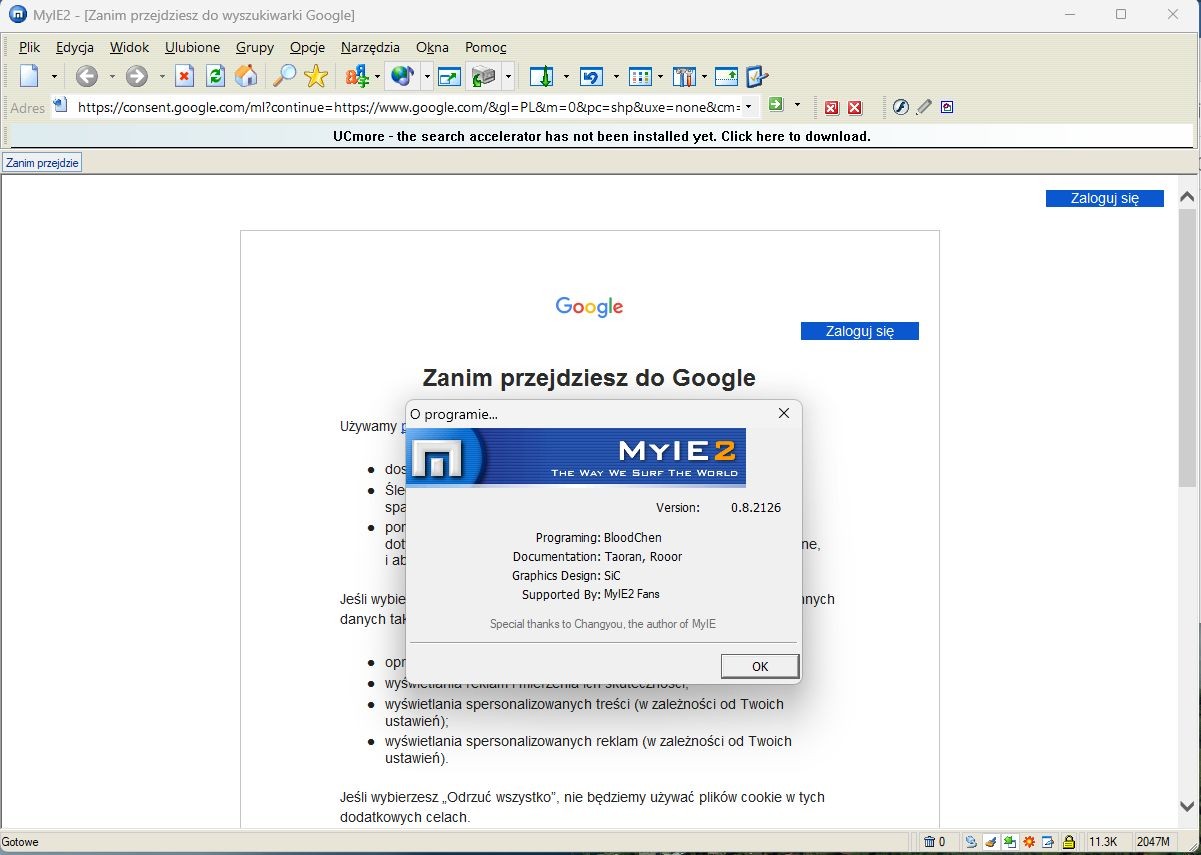1201x855 pixels.
Task: Open the dropdown next to globe icon
Action: click(427, 77)
